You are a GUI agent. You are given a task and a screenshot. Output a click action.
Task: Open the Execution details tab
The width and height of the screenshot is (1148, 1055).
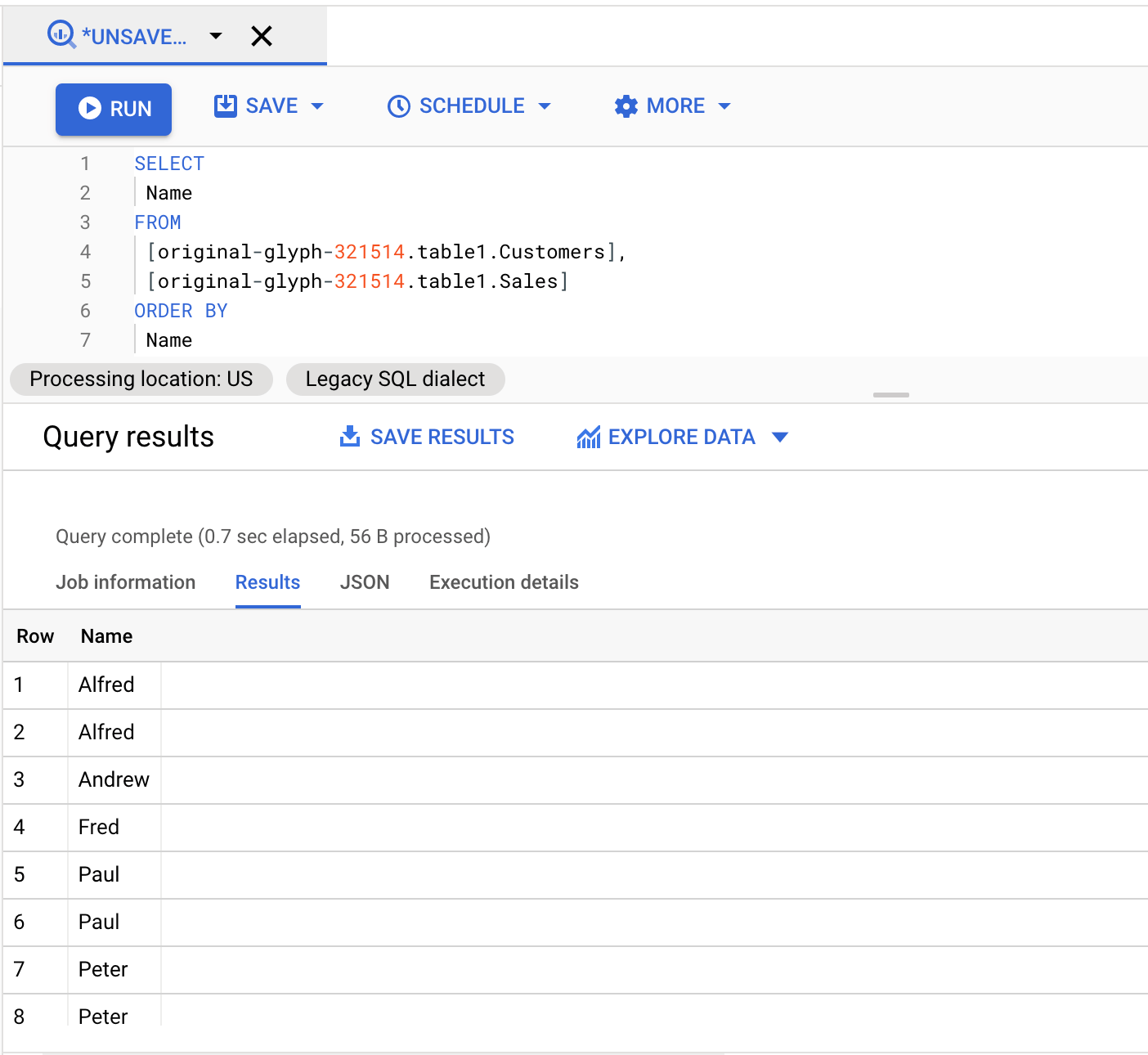click(x=503, y=582)
